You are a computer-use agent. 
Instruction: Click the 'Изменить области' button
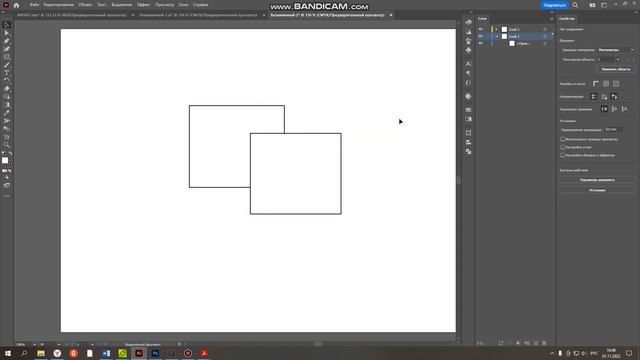tap(616, 69)
